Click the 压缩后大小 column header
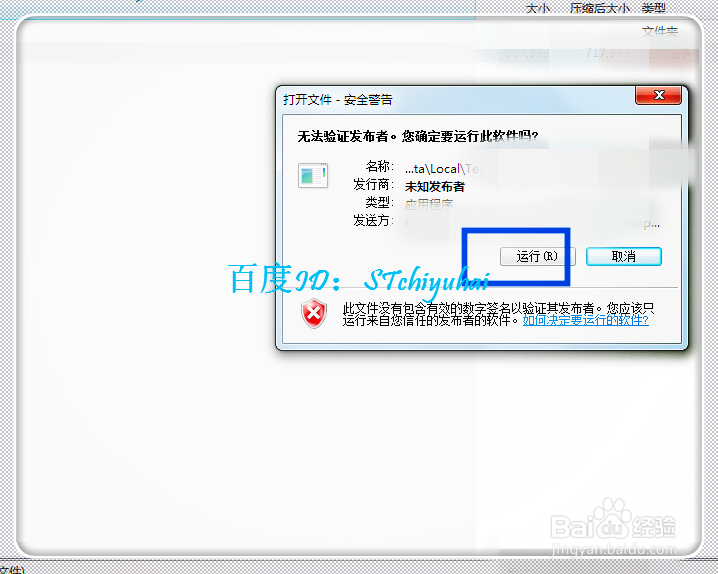This screenshot has height=574, width=718. (599, 8)
